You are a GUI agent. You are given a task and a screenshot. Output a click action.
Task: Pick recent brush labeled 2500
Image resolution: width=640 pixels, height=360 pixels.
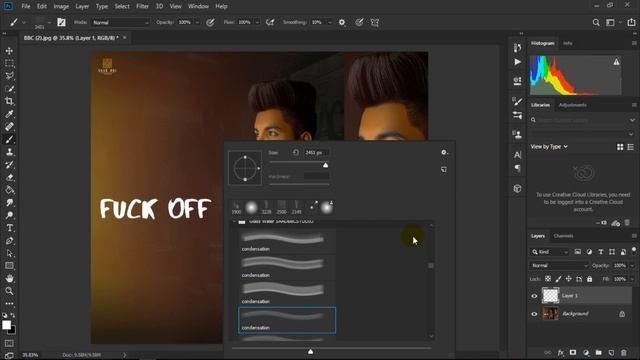[x=281, y=207]
